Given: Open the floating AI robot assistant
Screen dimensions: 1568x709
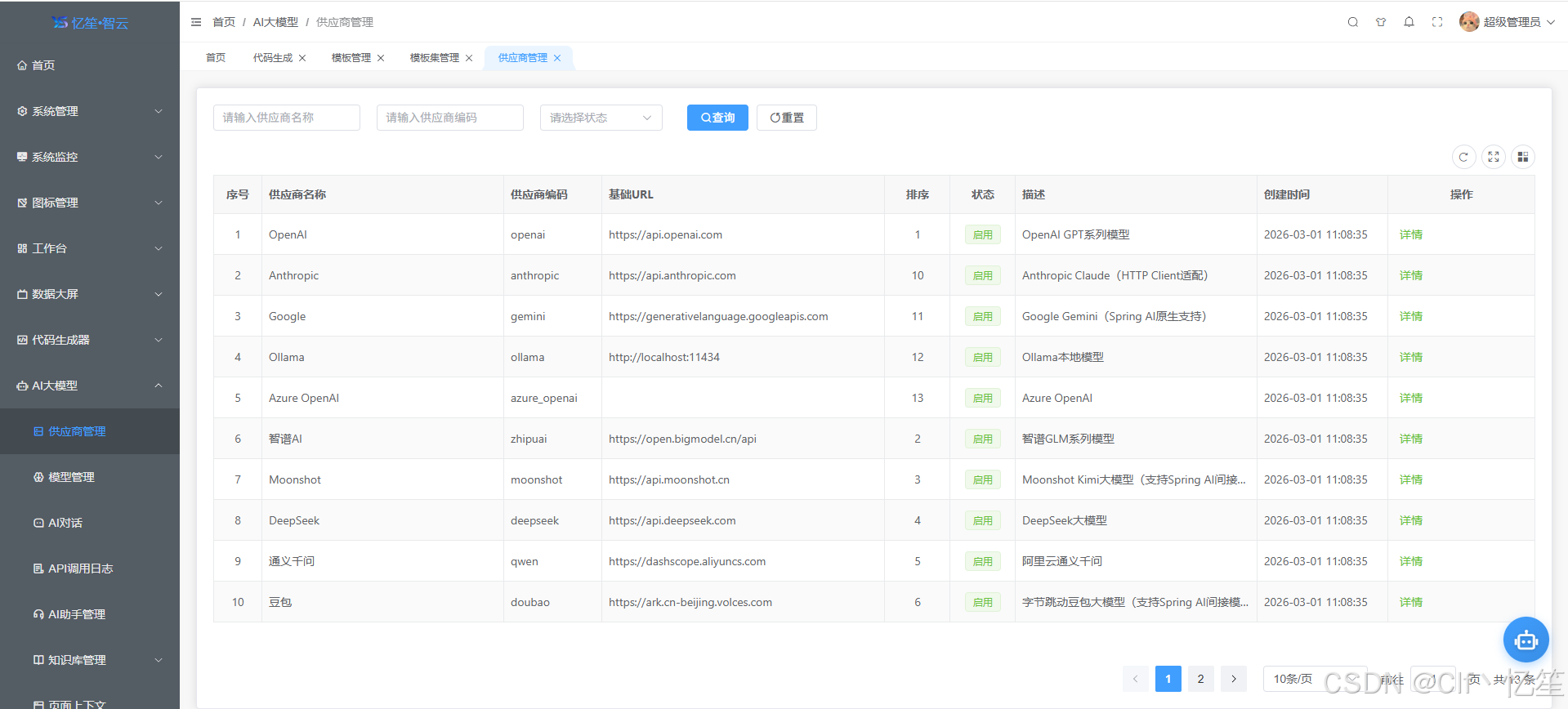Looking at the screenshot, I should pos(1526,640).
